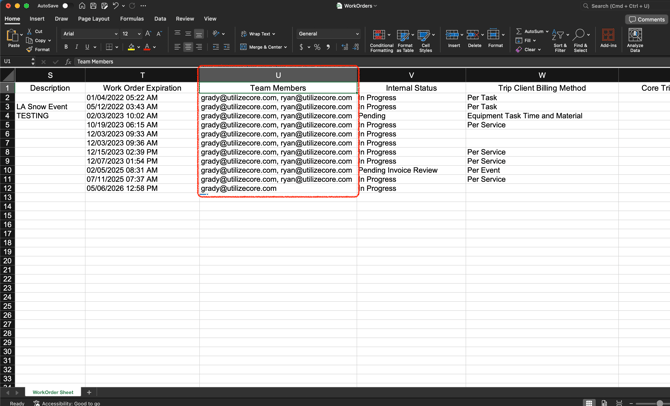Click the Name Box showing U1
The width and height of the screenshot is (670, 406).
pyautogui.click(x=16, y=62)
